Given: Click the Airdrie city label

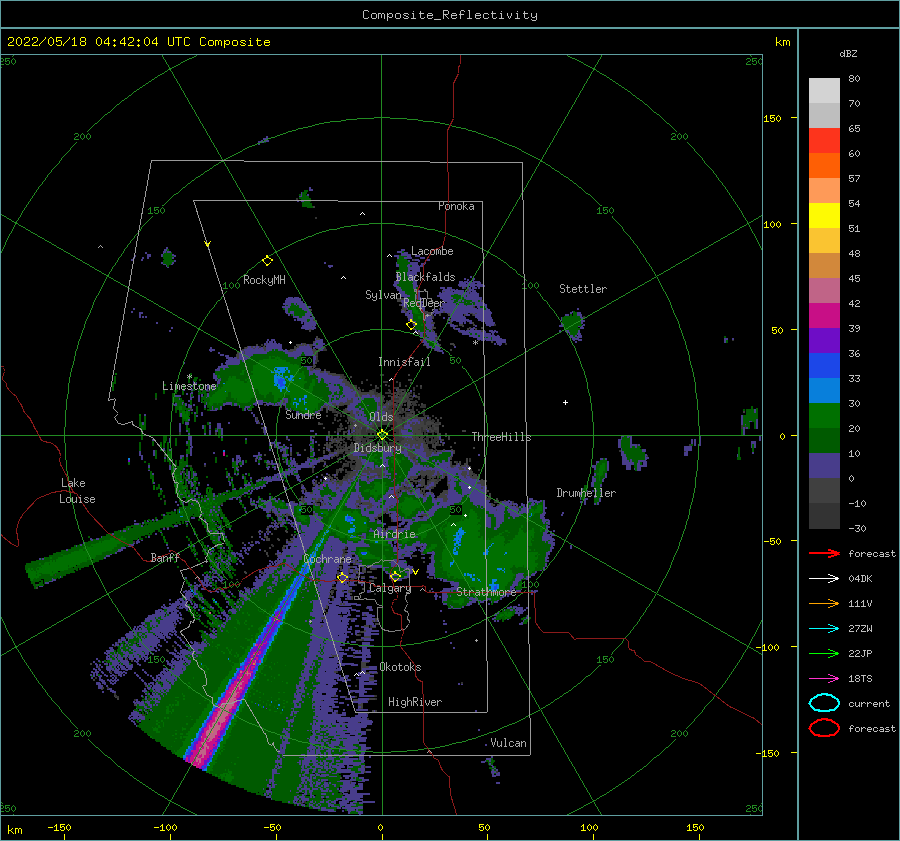Looking at the screenshot, I should [x=394, y=534].
